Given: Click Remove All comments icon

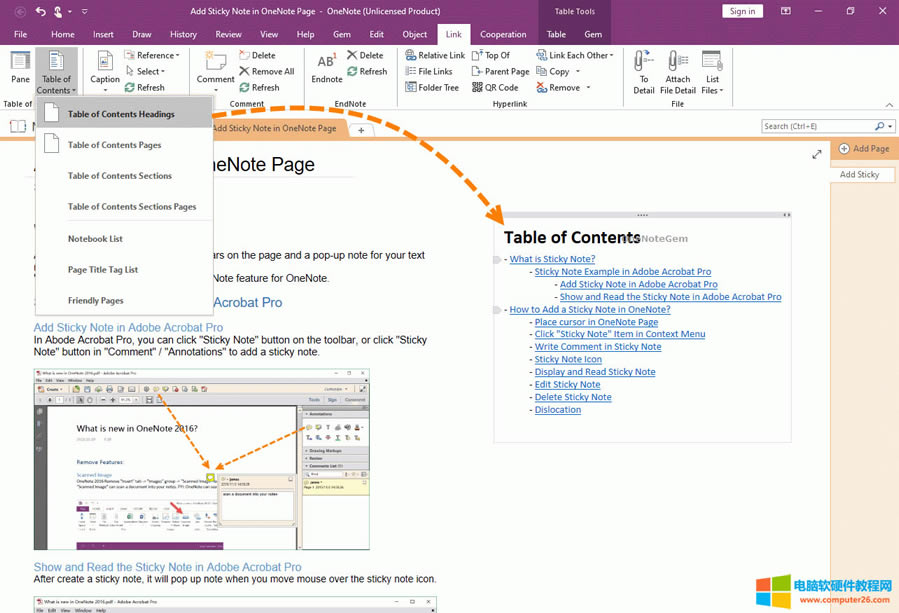Looking at the screenshot, I should 266,72.
